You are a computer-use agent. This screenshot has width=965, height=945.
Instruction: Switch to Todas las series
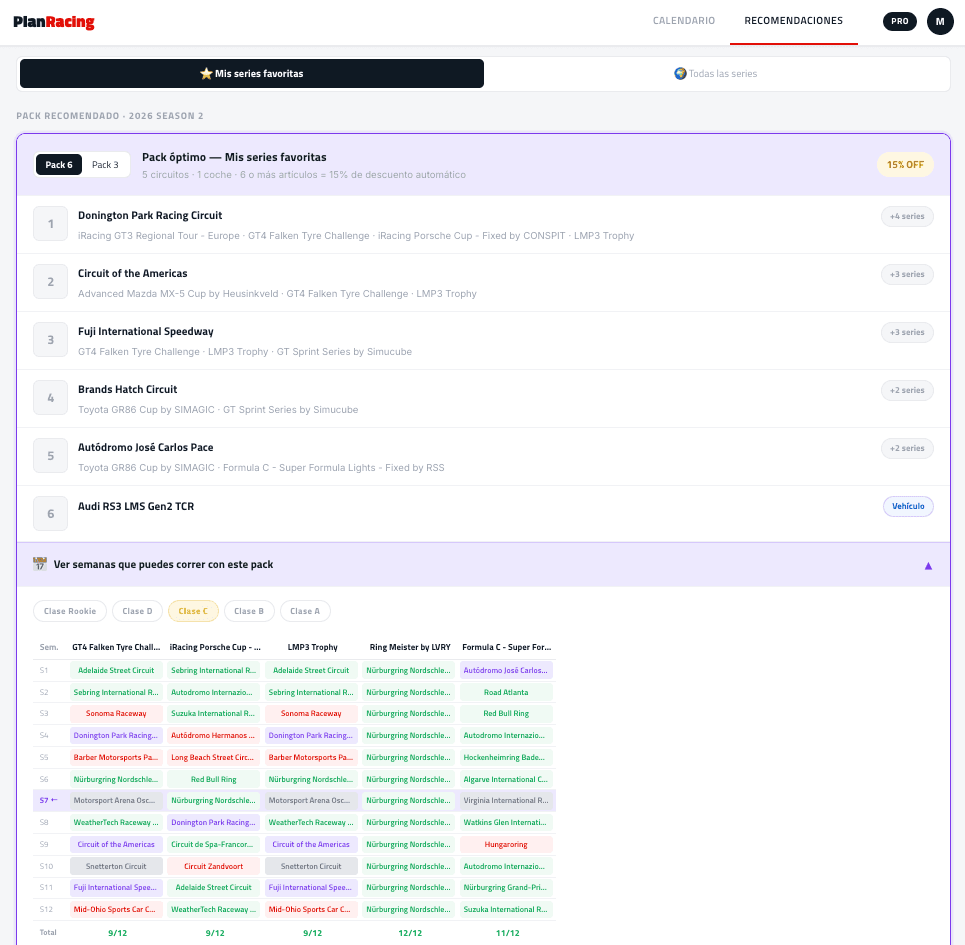[716, 74]
